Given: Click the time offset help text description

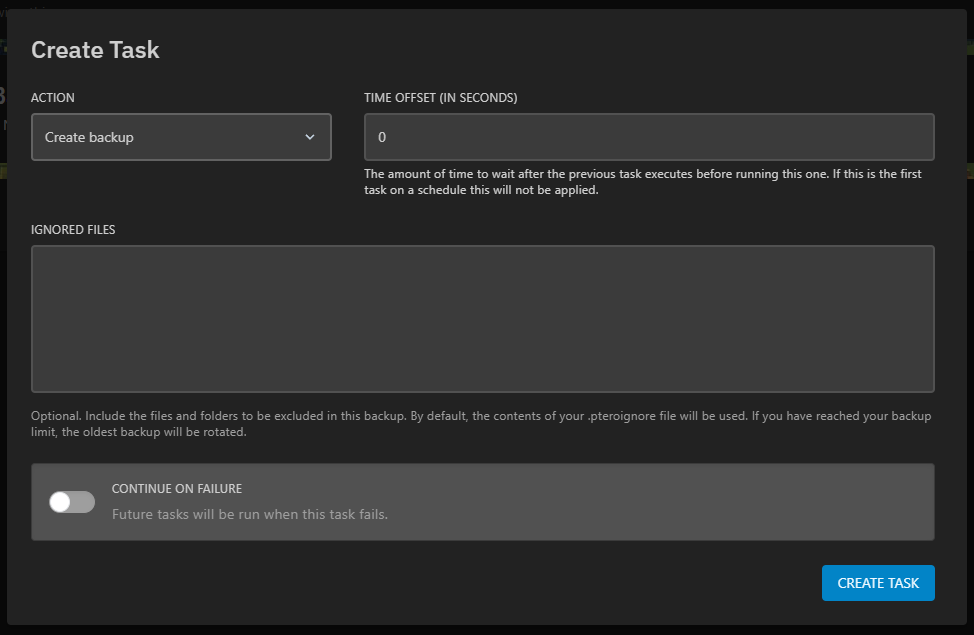Looking at the screenshot, I should pyautogui.click(x=642, y=182).
